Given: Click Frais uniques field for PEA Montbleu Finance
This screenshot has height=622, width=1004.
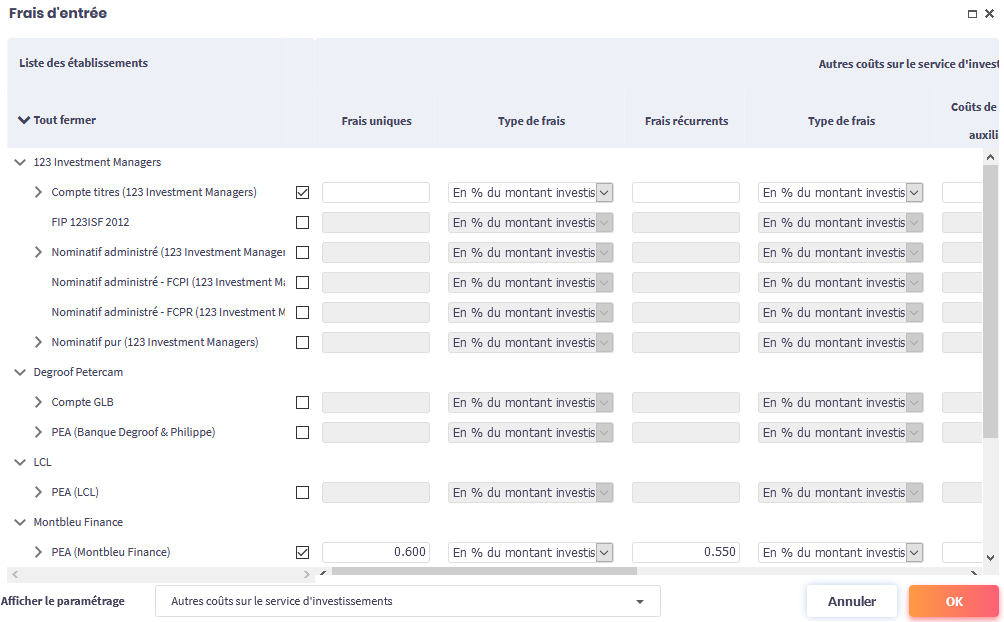Looking at the screenshot, I should point(376,552).
